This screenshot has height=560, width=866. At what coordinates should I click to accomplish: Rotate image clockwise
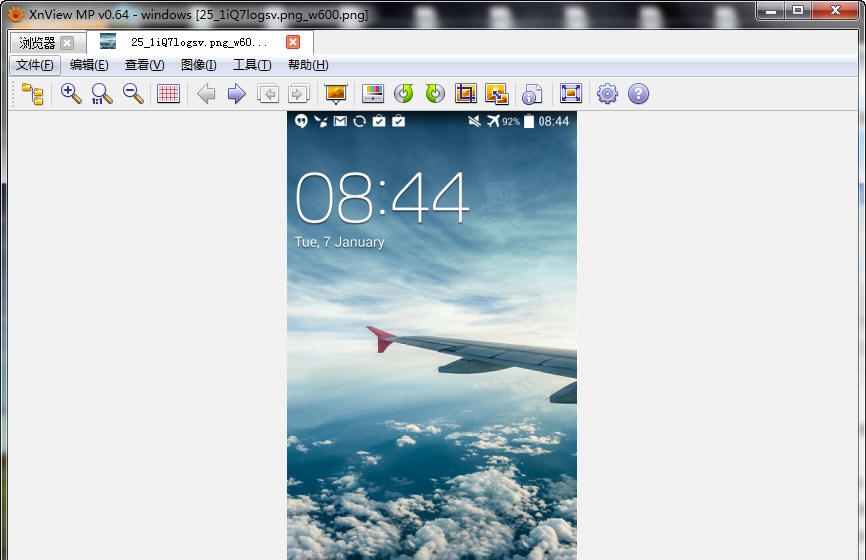coord(435,94)
